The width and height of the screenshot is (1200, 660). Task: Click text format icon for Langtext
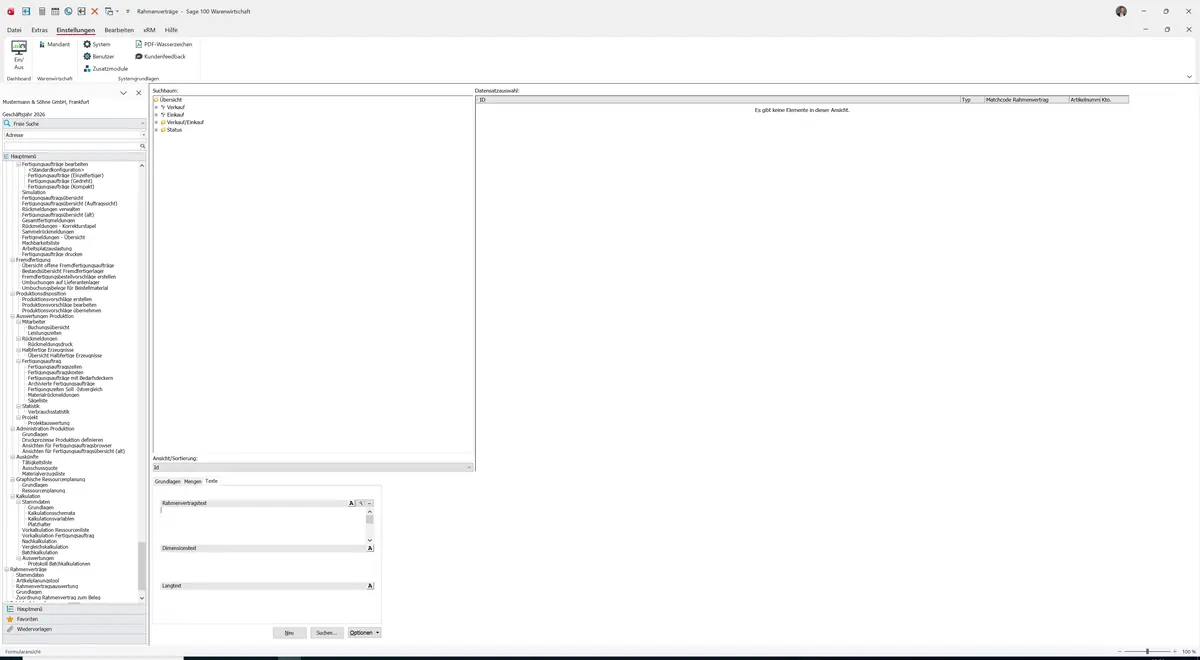point(370,586)
